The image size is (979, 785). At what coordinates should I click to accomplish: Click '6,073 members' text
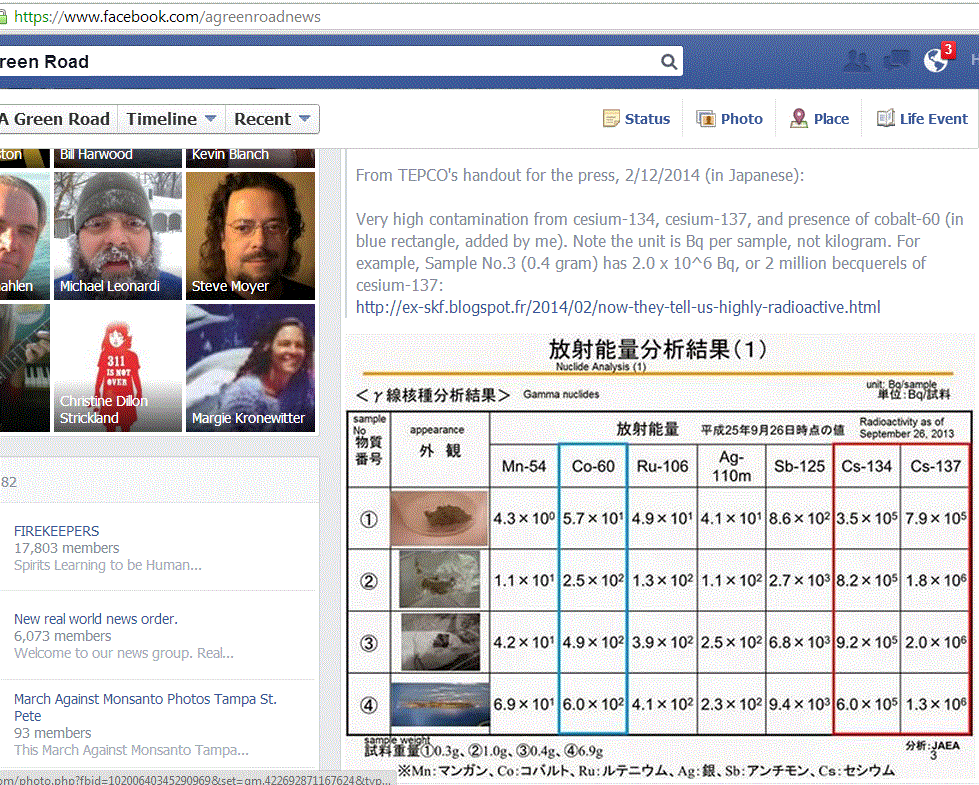click(x=62, y=636)
